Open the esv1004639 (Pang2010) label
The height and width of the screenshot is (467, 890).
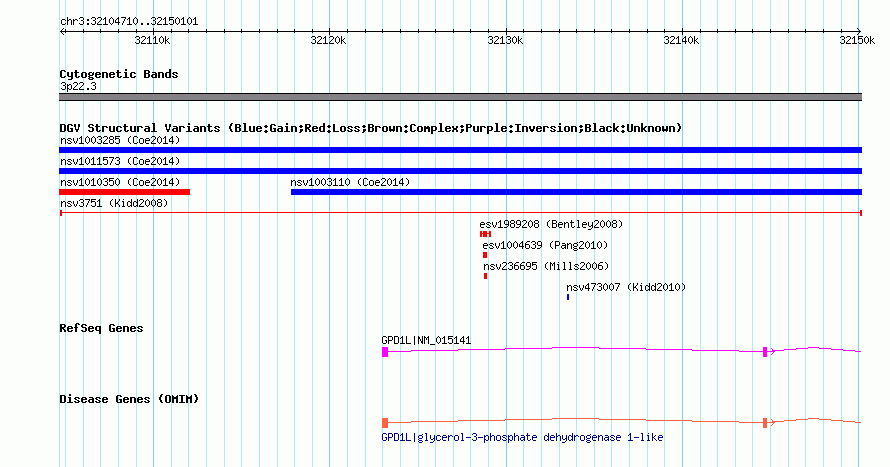[545, 245]
